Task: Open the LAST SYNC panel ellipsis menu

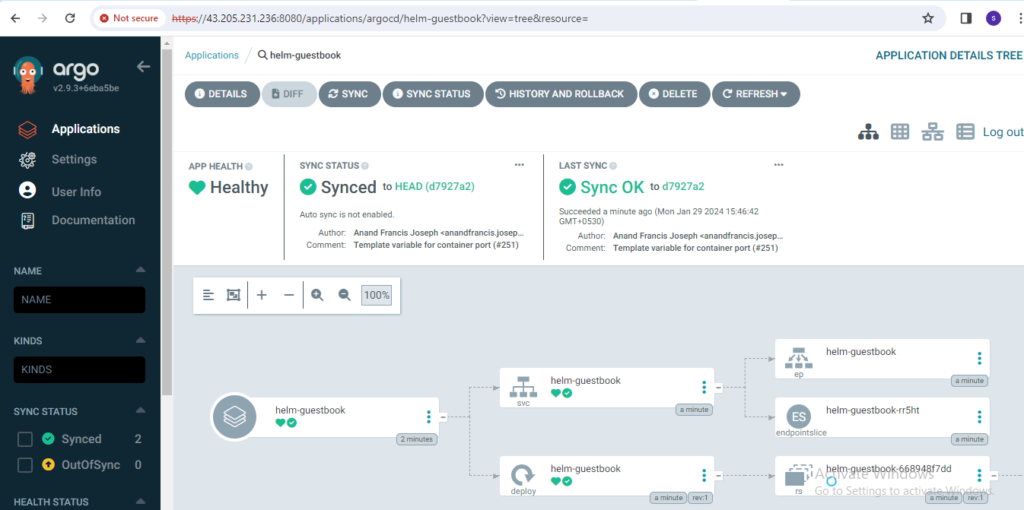Action: tap(778, 165)
